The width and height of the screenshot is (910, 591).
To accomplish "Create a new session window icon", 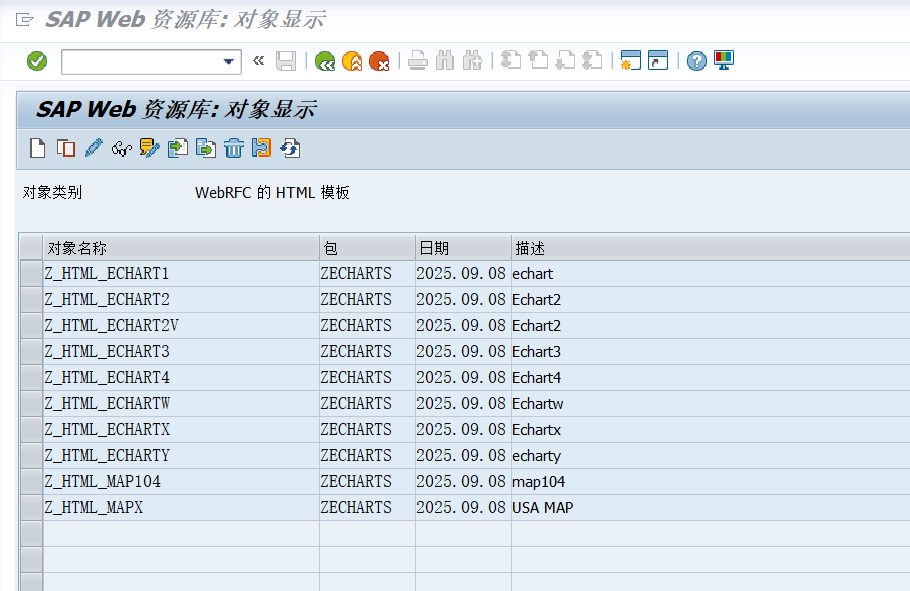I will coord(630,60).
